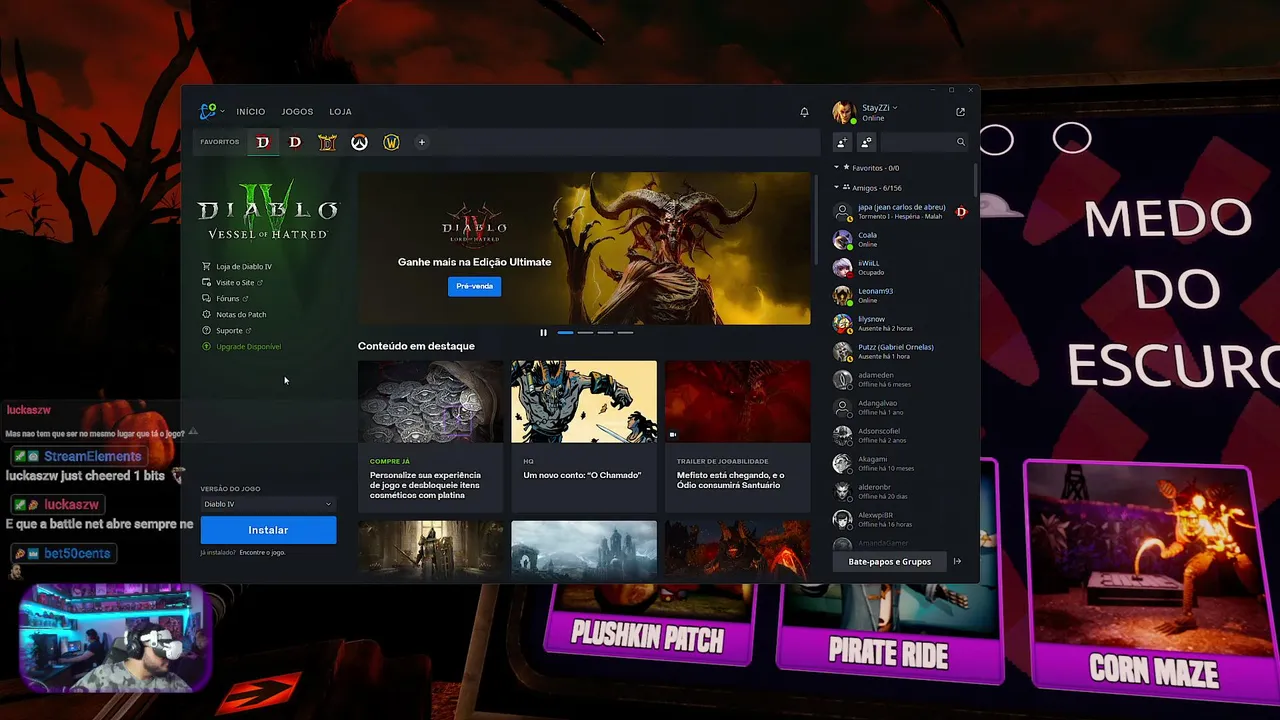Select friend japa (jean carlos de abreu)
This screenshot has height=720, width=1280.
coord(901,212)
